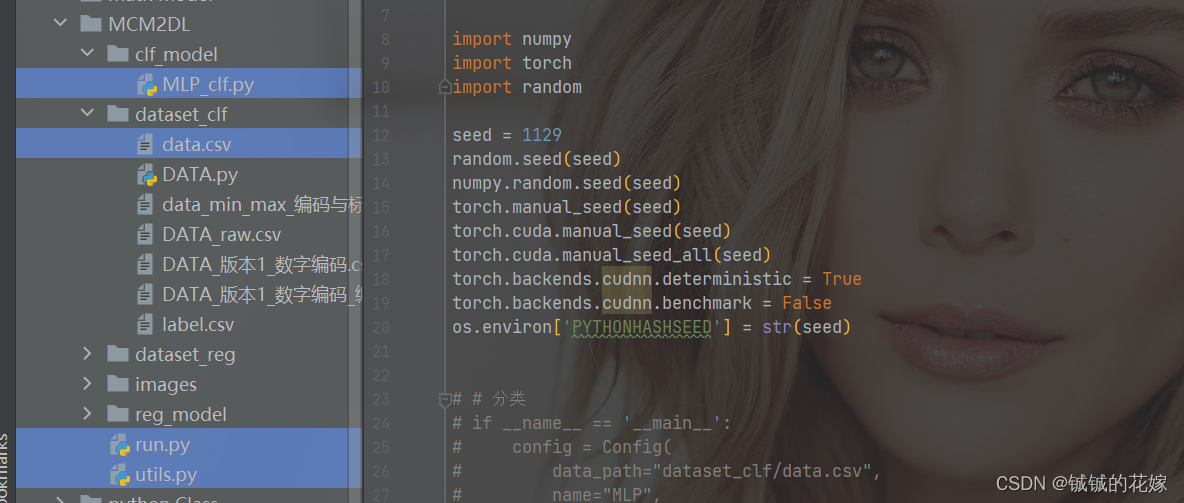The height and width of the screenshot is (503, 1184).
Task: Select the clf_model folder name
Action: 176,54
